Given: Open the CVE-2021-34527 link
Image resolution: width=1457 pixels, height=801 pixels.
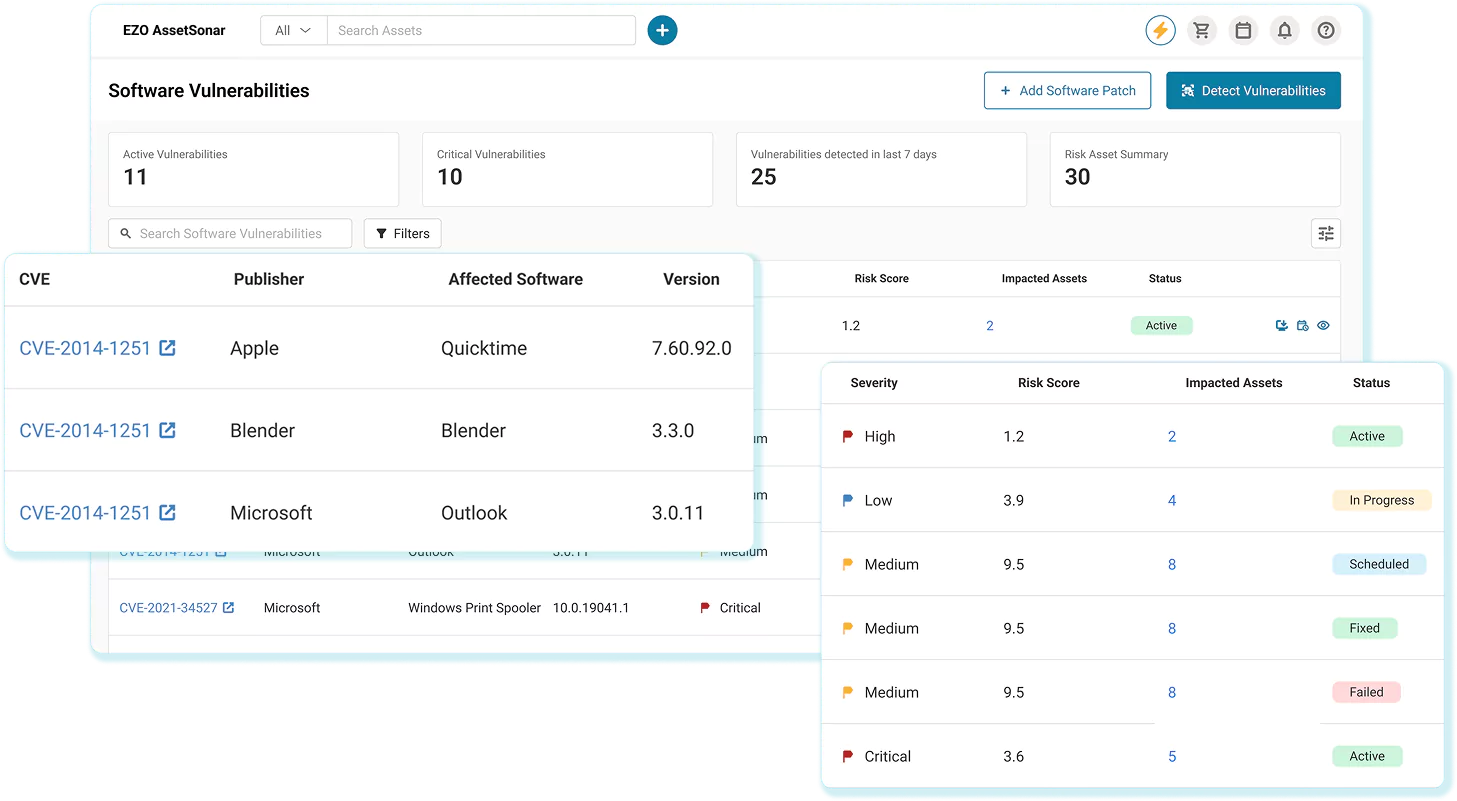Looking at the screenshot, I should click(x=168, y=608).
